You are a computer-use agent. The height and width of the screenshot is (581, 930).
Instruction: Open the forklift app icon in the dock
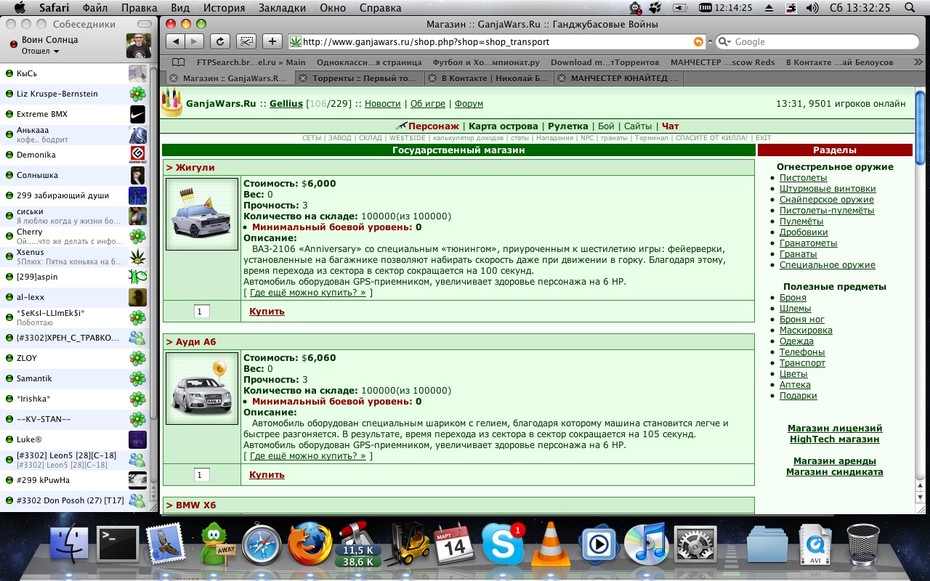coord(408,543)
